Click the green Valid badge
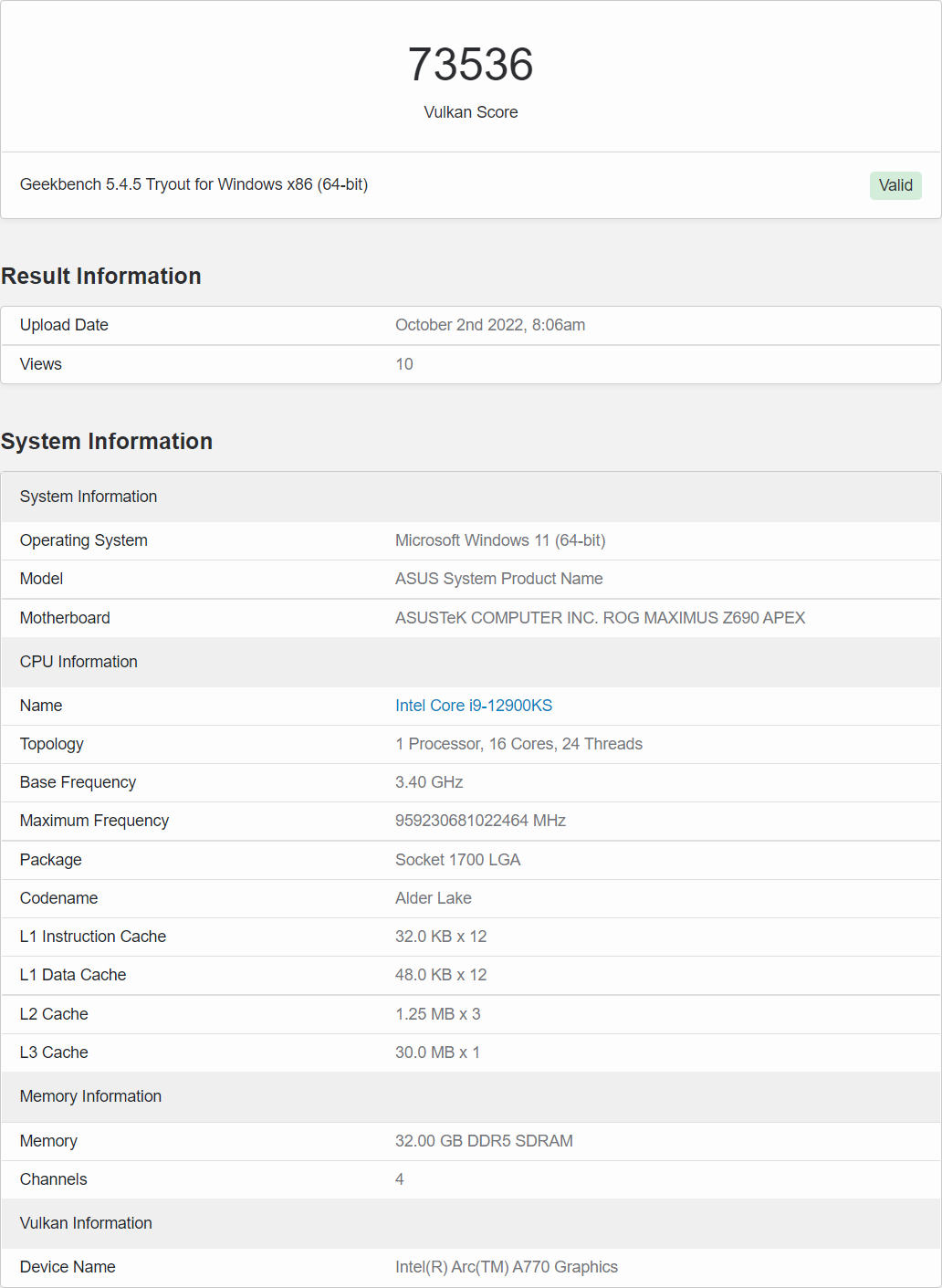The height and width of the screenshot is (1288, 942). (895, 185)
